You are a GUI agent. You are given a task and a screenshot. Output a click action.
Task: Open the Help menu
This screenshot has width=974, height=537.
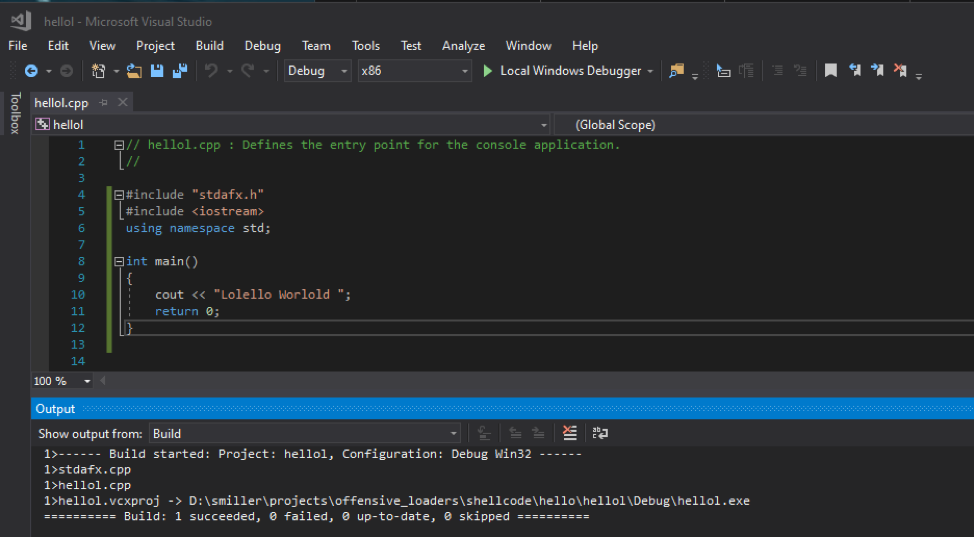tap(585, 46)
